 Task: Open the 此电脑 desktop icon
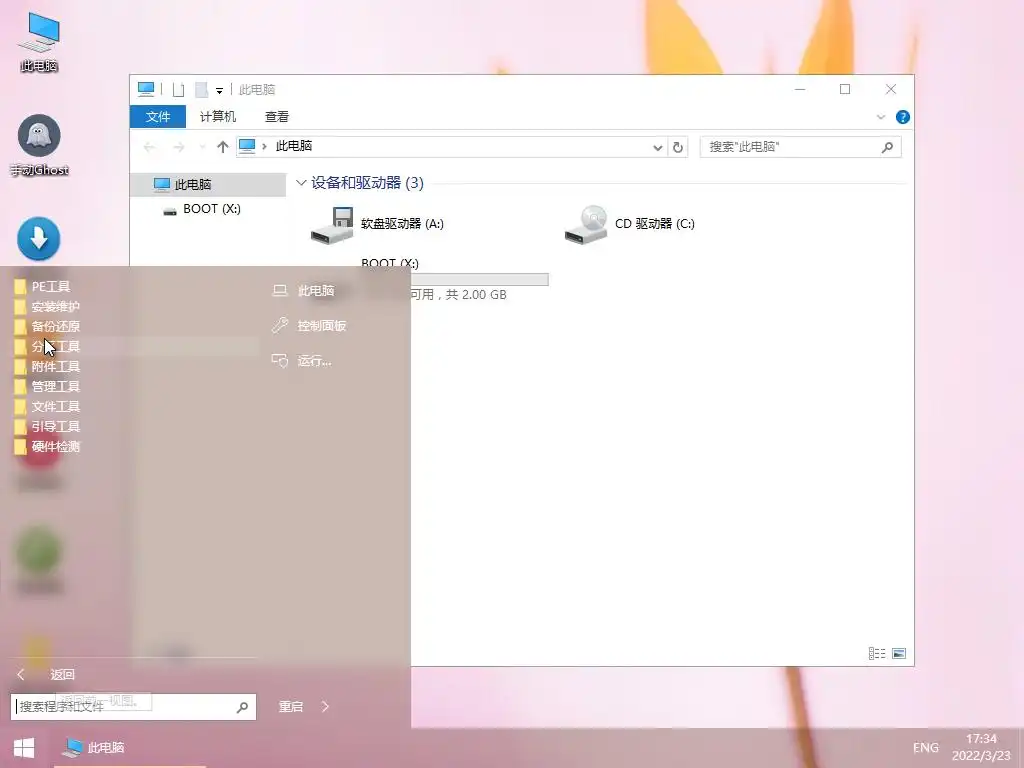(39, 41)
